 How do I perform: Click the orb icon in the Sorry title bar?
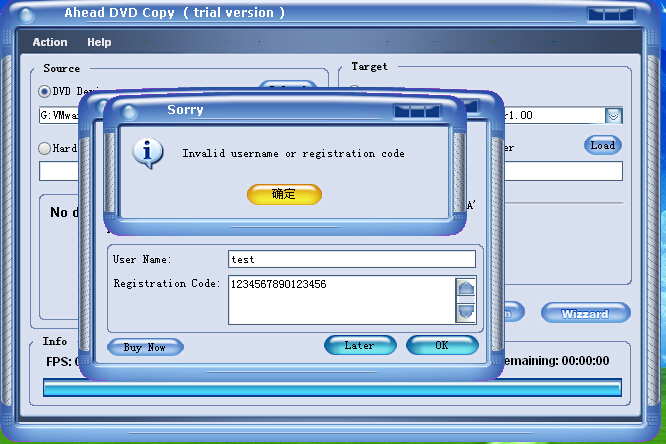coord(129,112)
